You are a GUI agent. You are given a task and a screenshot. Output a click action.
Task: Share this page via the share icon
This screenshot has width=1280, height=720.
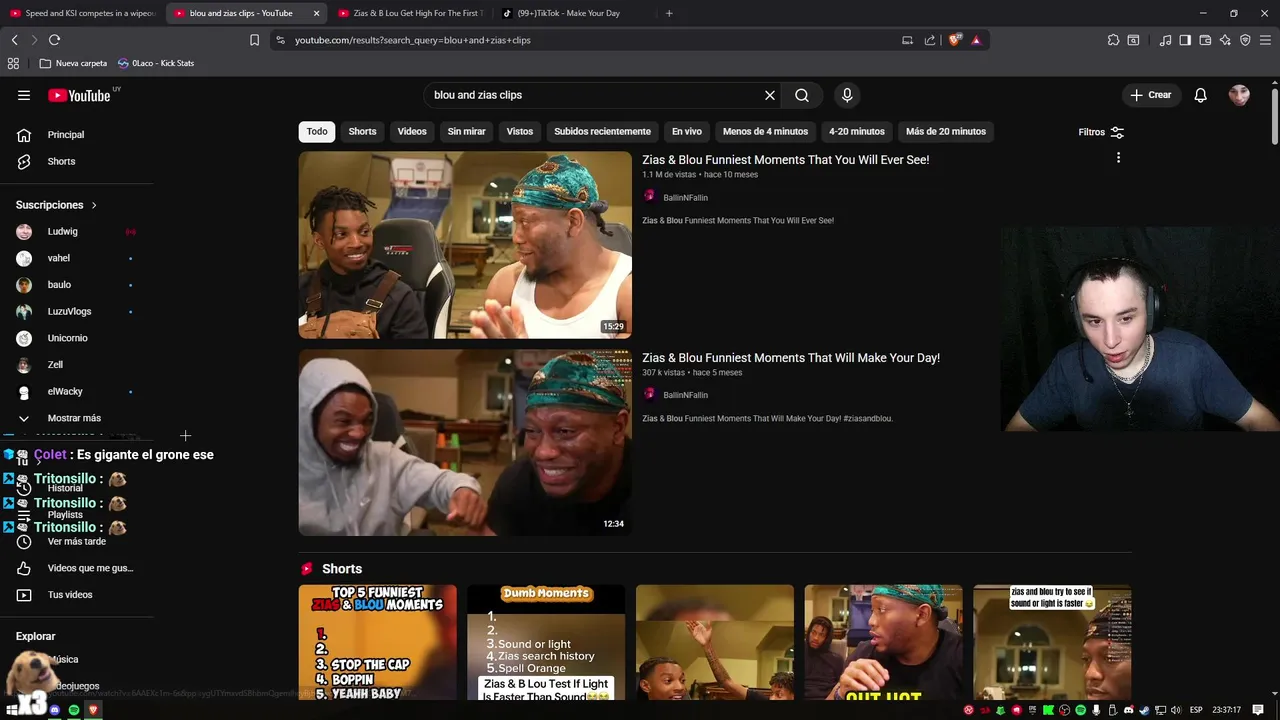click(930, 40)
